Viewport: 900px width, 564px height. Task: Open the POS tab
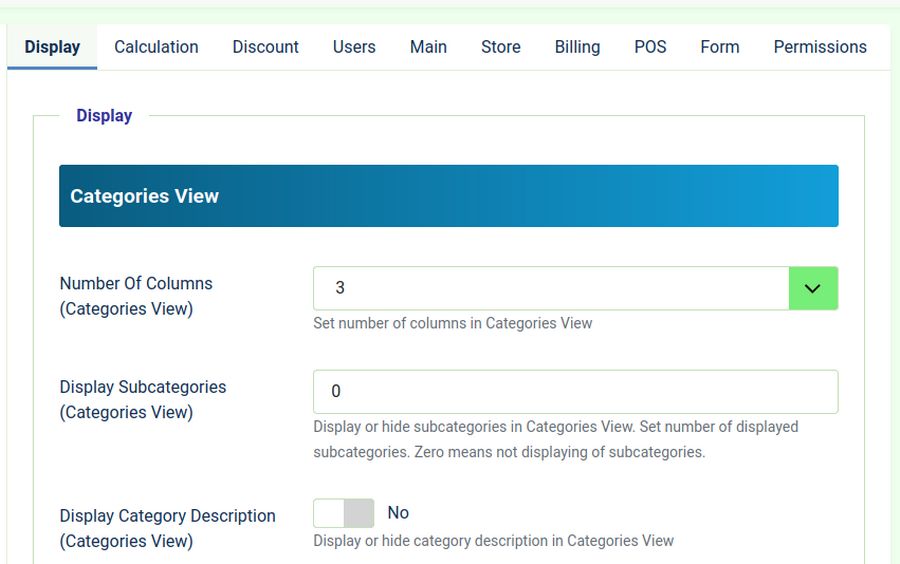650,47
